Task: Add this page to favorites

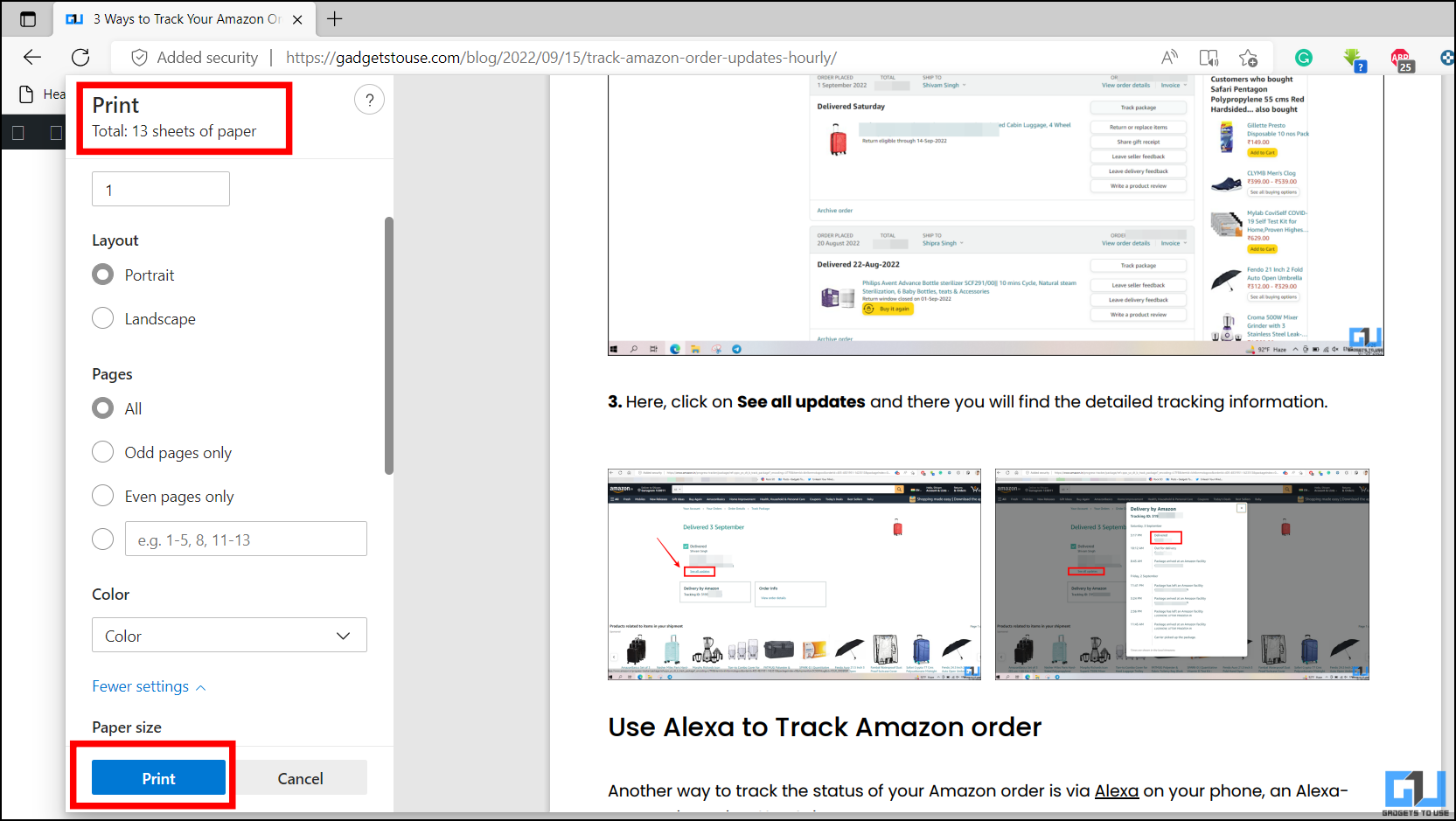Action: pos(1248,58)
